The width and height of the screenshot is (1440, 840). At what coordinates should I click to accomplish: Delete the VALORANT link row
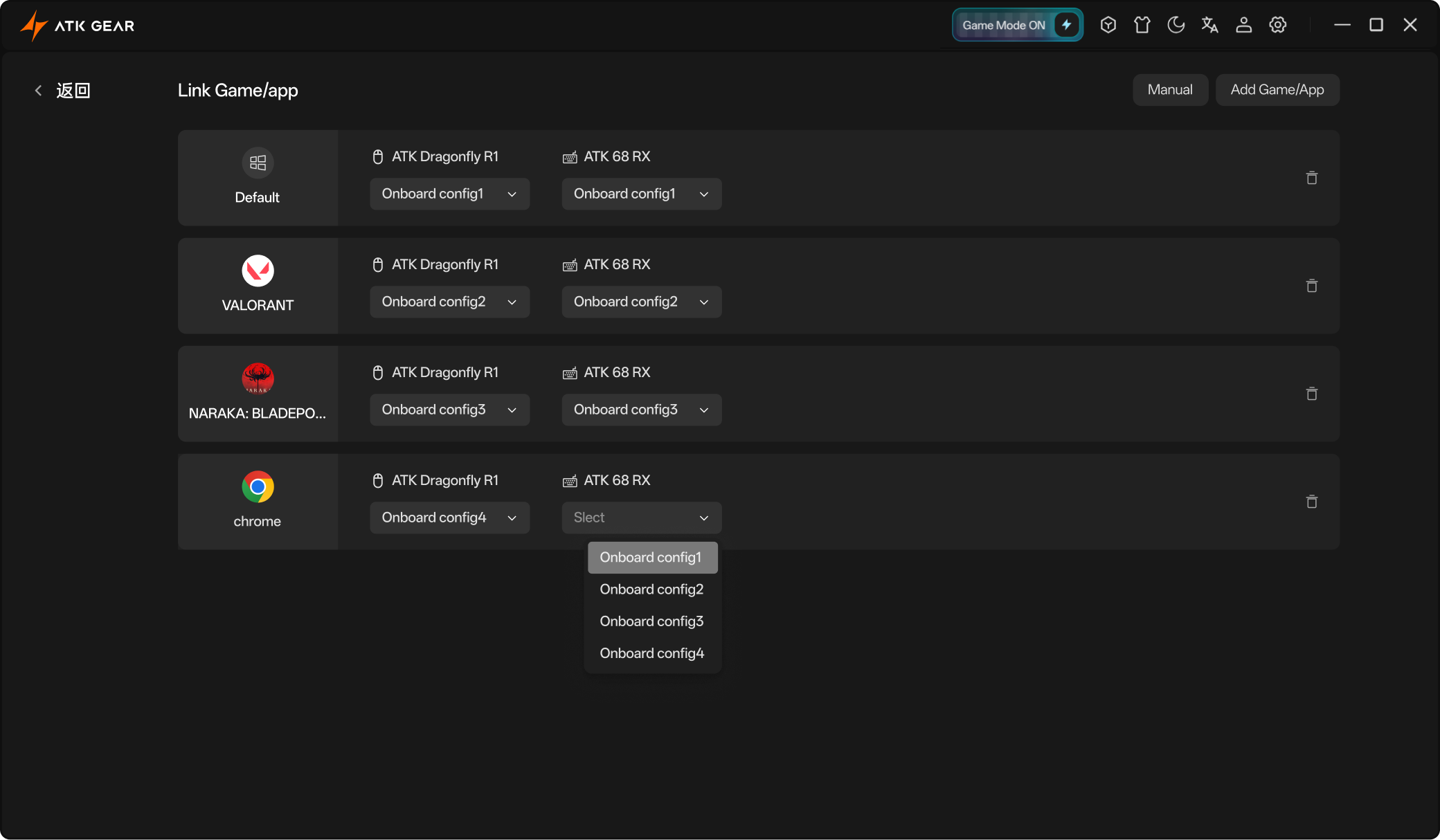pos(1311,286)
